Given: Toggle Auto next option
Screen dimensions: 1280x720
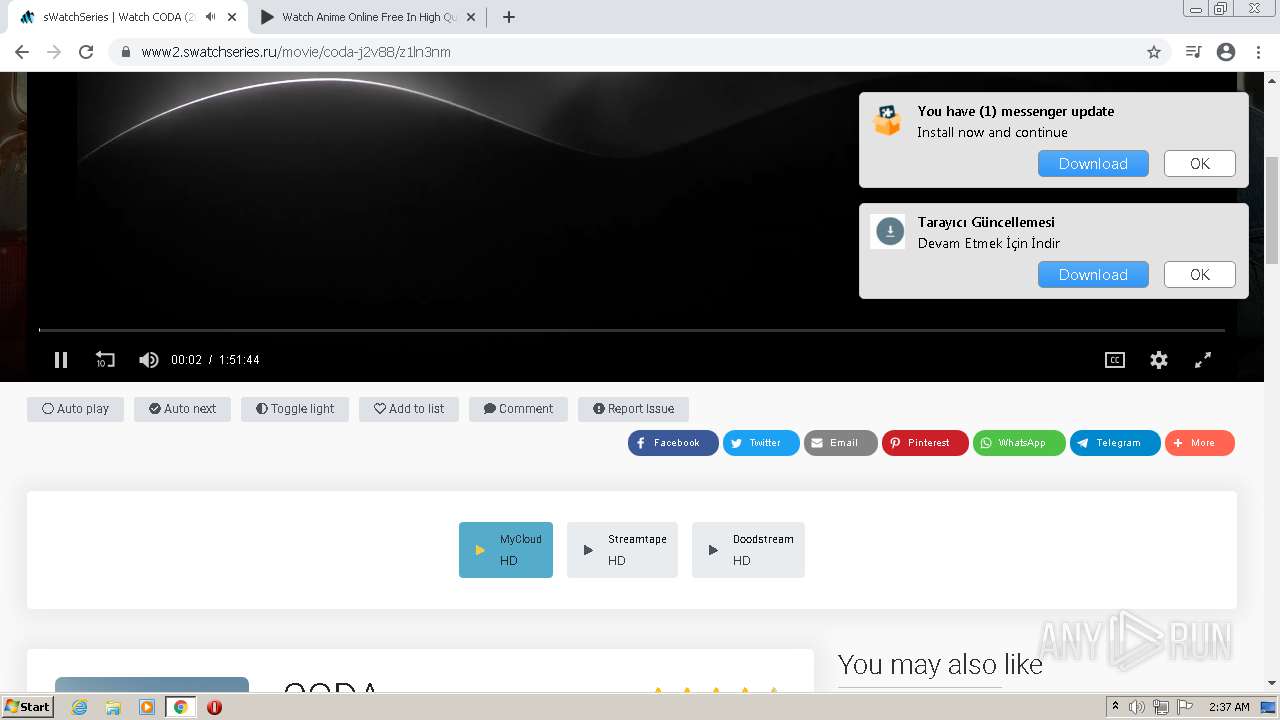Looking at the screenshot, I should coord(182,409).
